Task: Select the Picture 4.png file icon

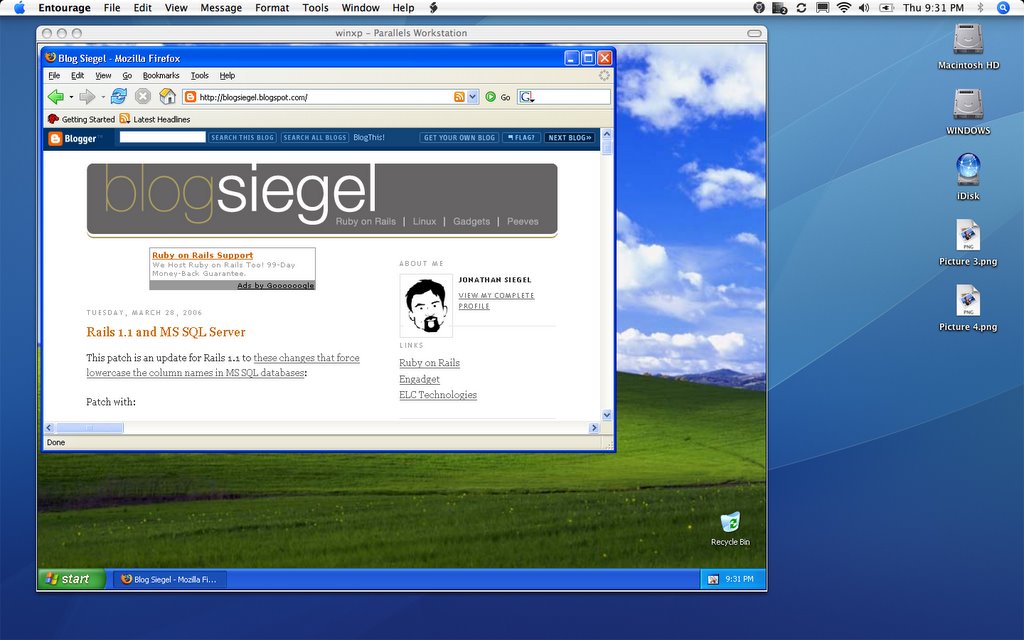Action: click(x=968, y=300)
